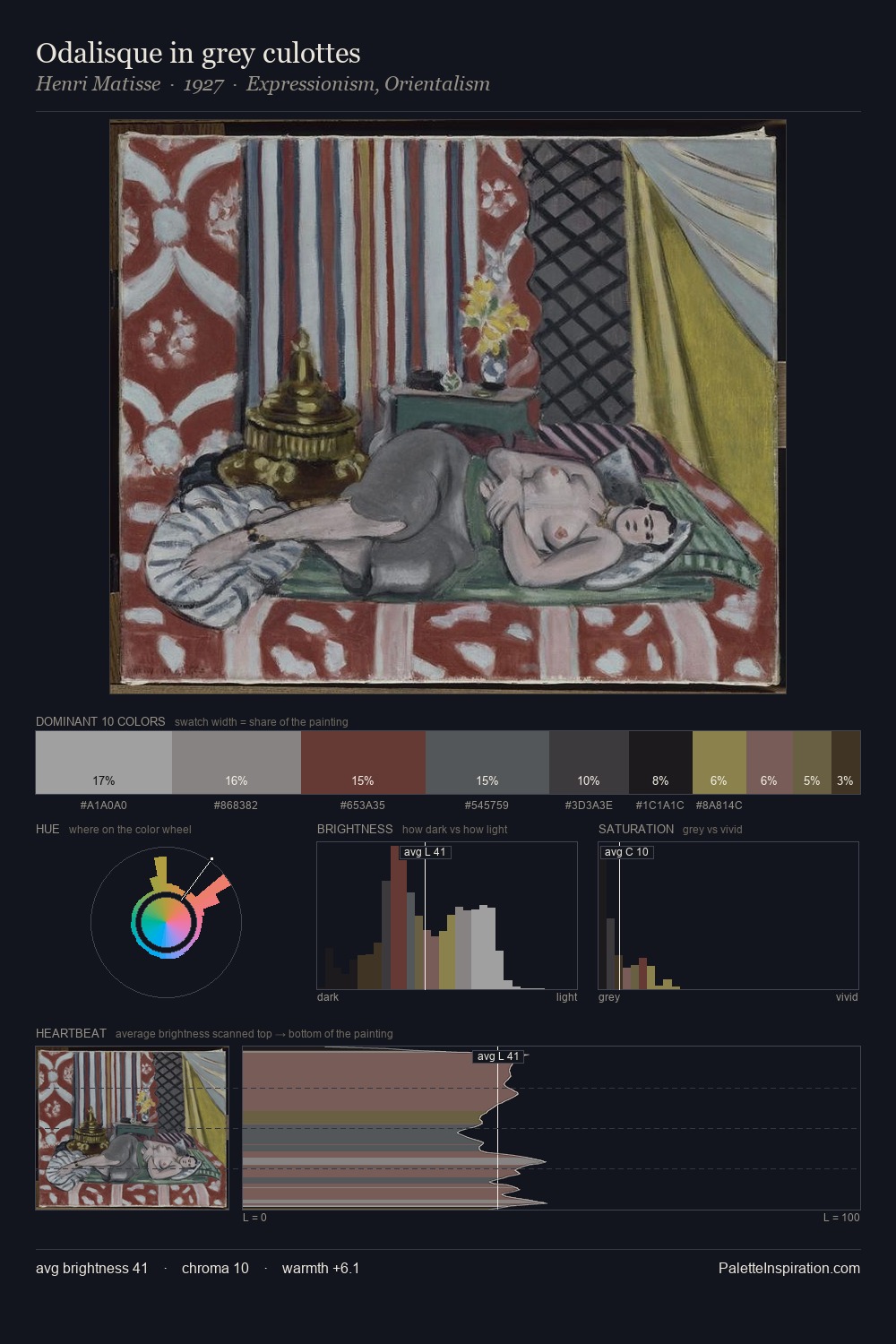
Task: Select the #868382 grey swatch, 16%
Action: tap(237, 762)
